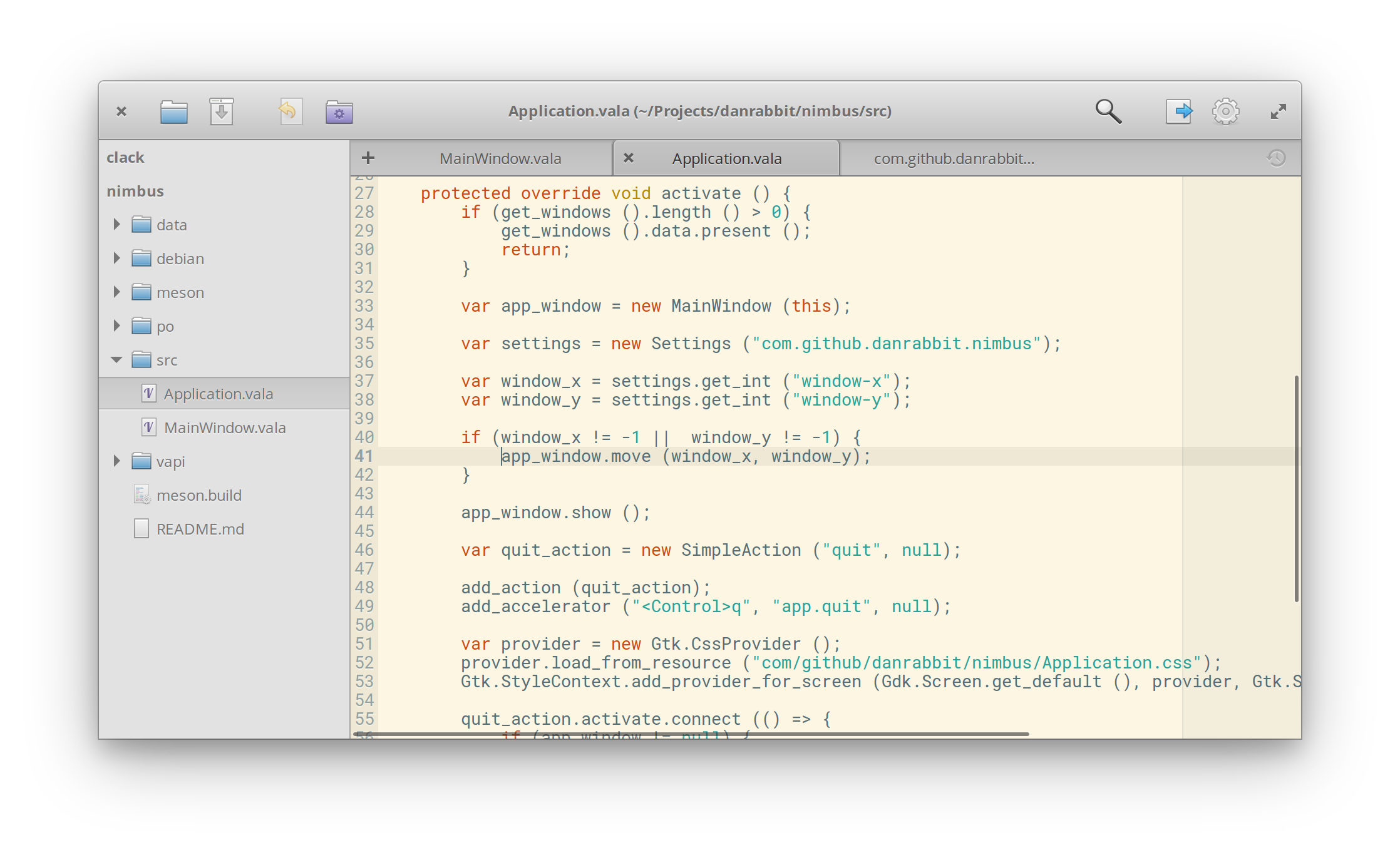
Task: Open the project templates folder icon
Action: tap(339, 112)
